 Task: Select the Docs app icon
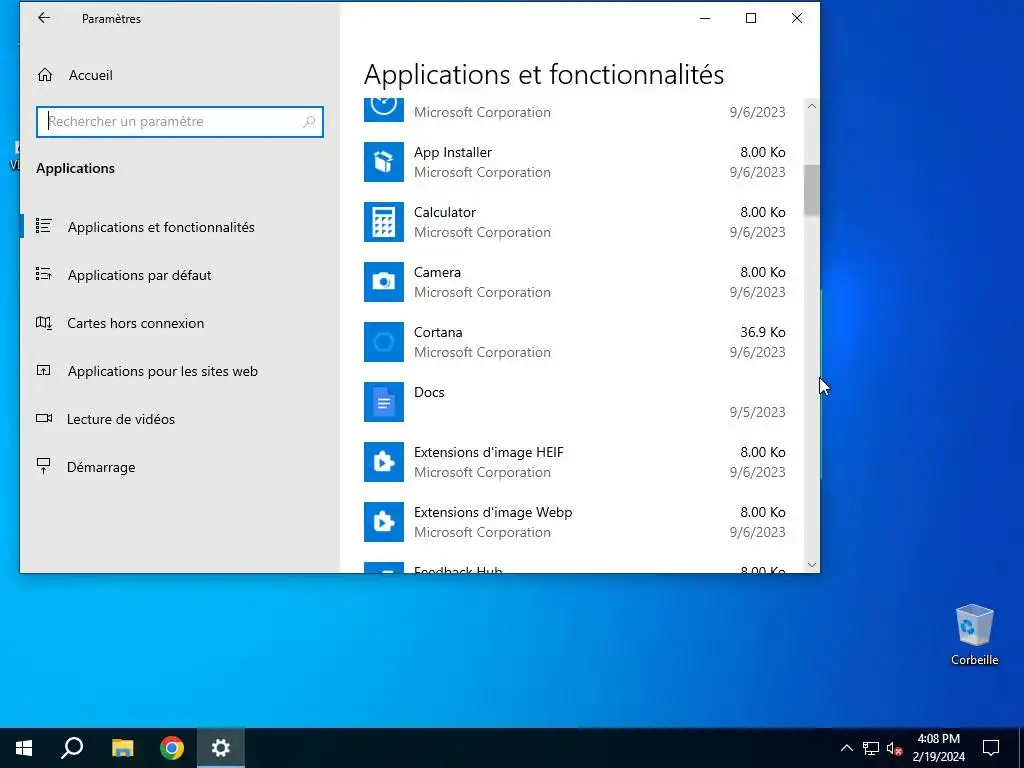pyautogui.click(x=384, y=402)
